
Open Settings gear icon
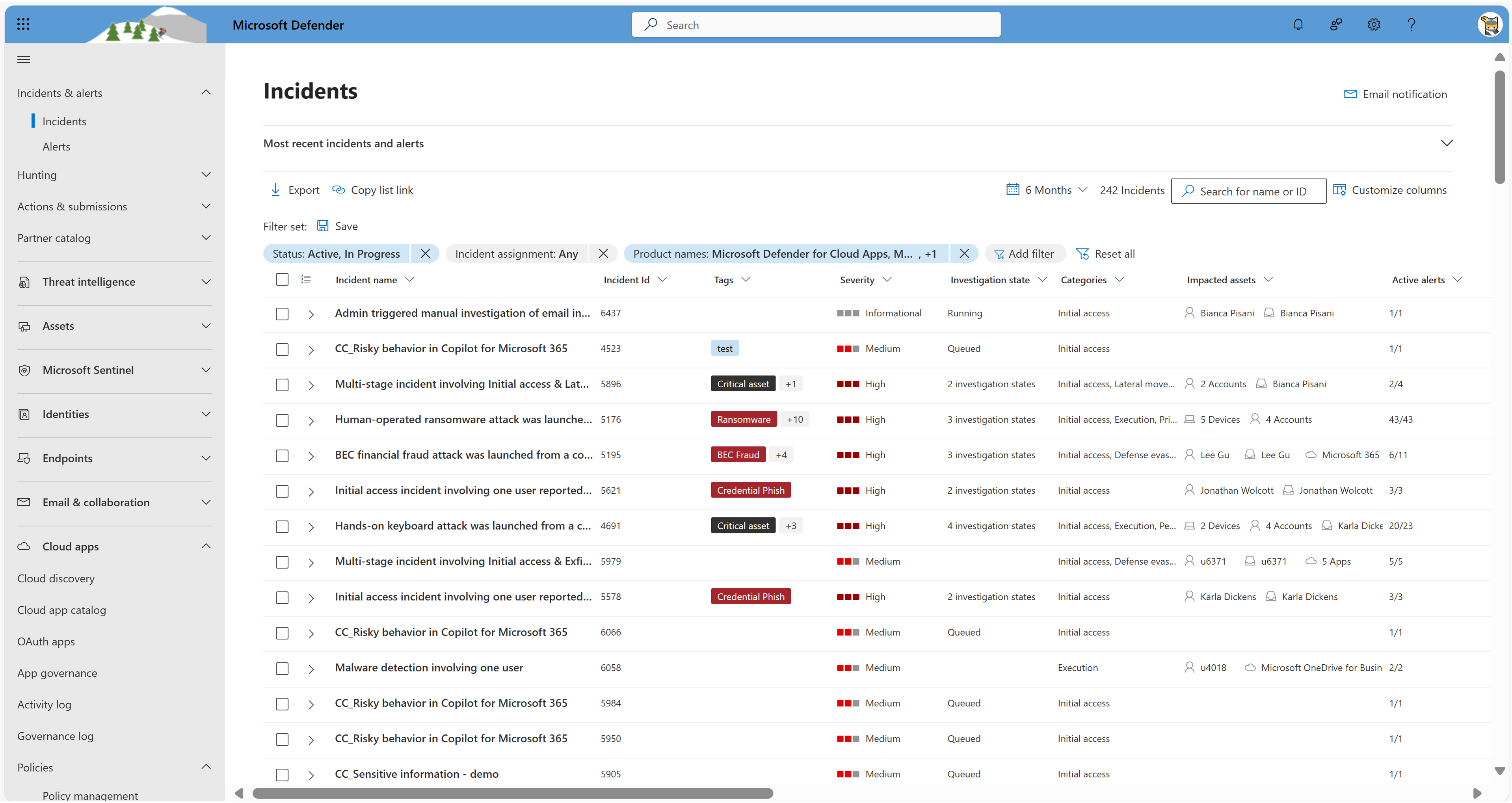(x=1373, y=25)
